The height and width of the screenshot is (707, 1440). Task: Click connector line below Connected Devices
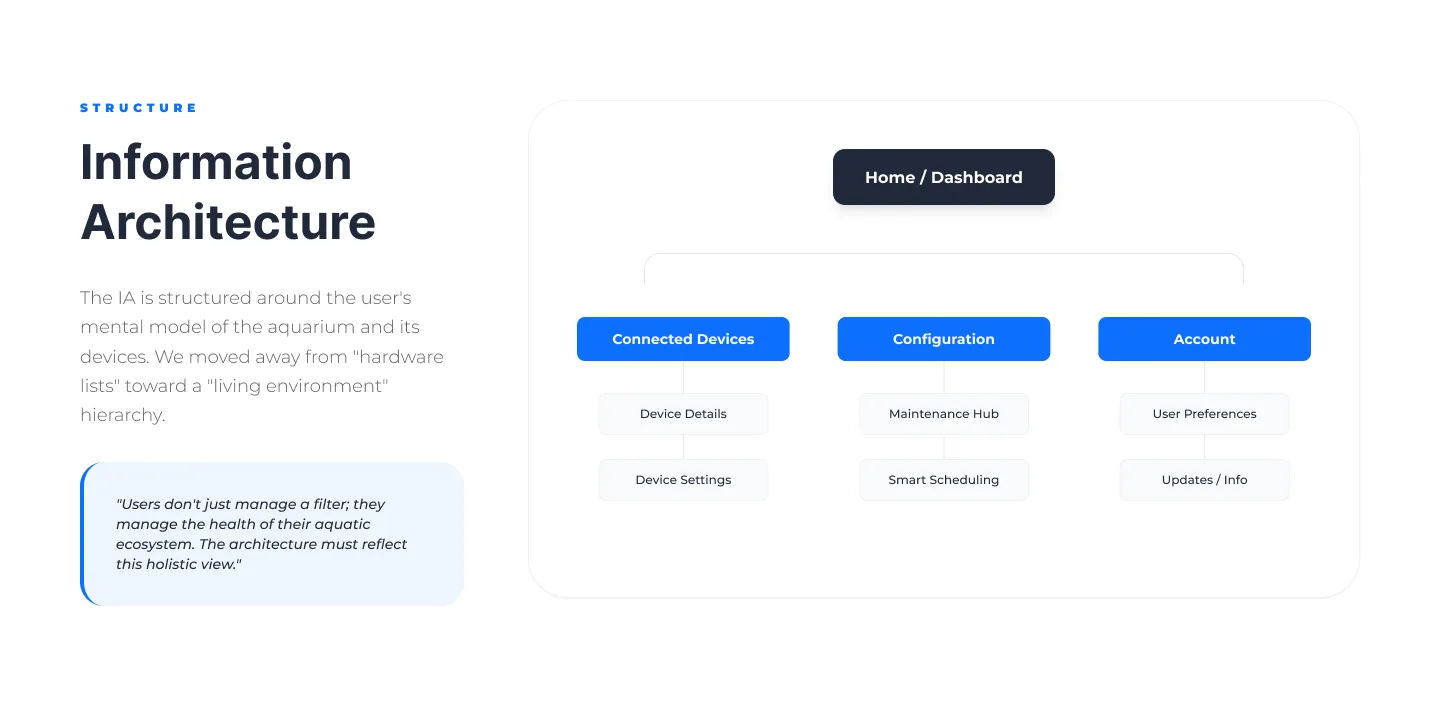tap(683, 377)
